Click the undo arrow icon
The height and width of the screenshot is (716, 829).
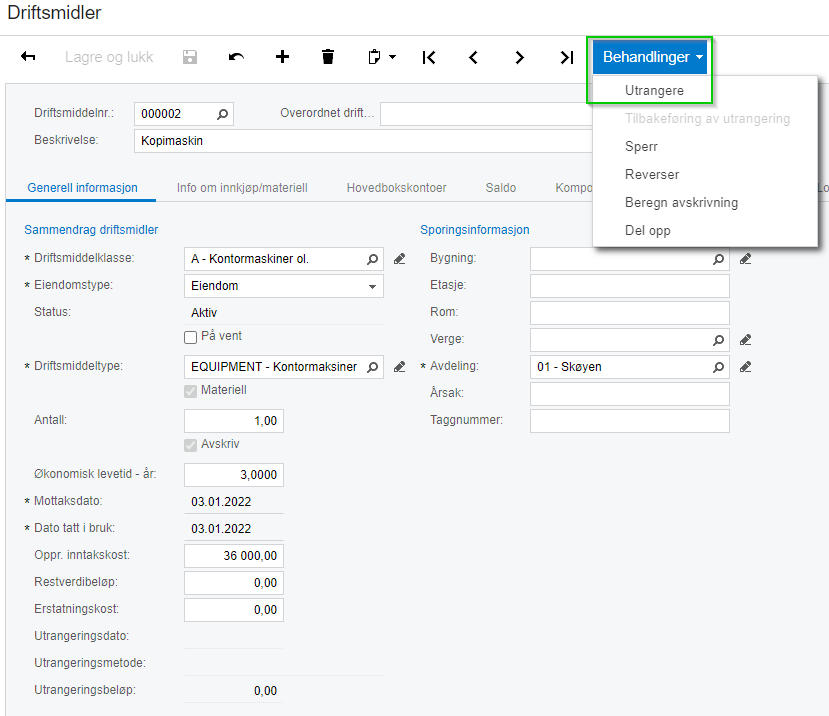click(x=236, y=57)
